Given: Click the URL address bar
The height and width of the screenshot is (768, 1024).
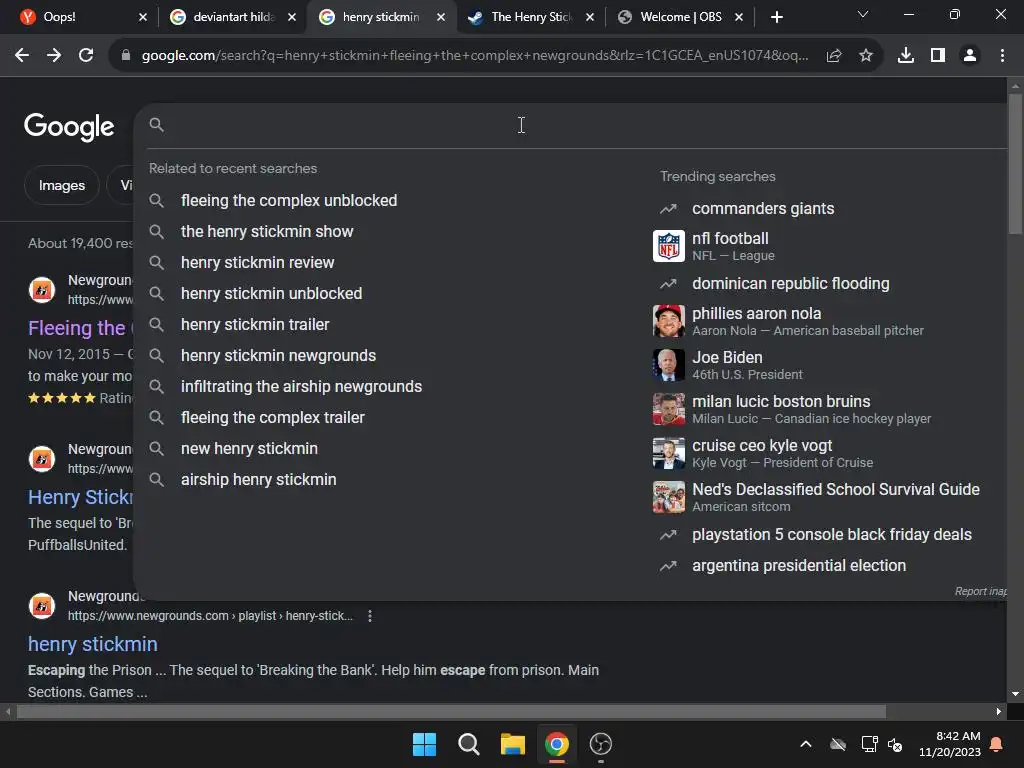Looking at the screenshot, I should tap(474, 56).
